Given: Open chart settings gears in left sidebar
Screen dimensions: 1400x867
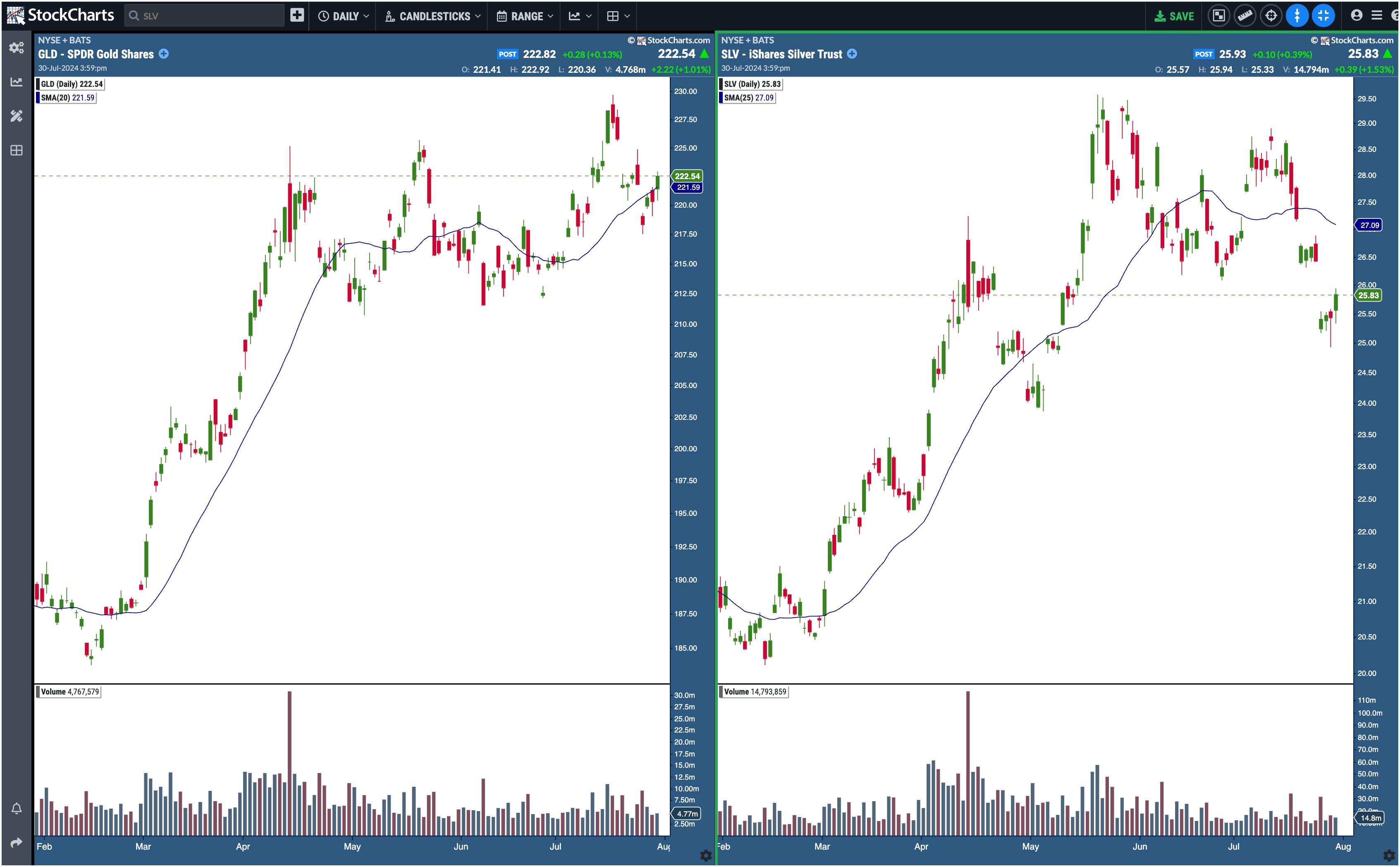Looking at the screenshot, I should [x=16, y=48].
